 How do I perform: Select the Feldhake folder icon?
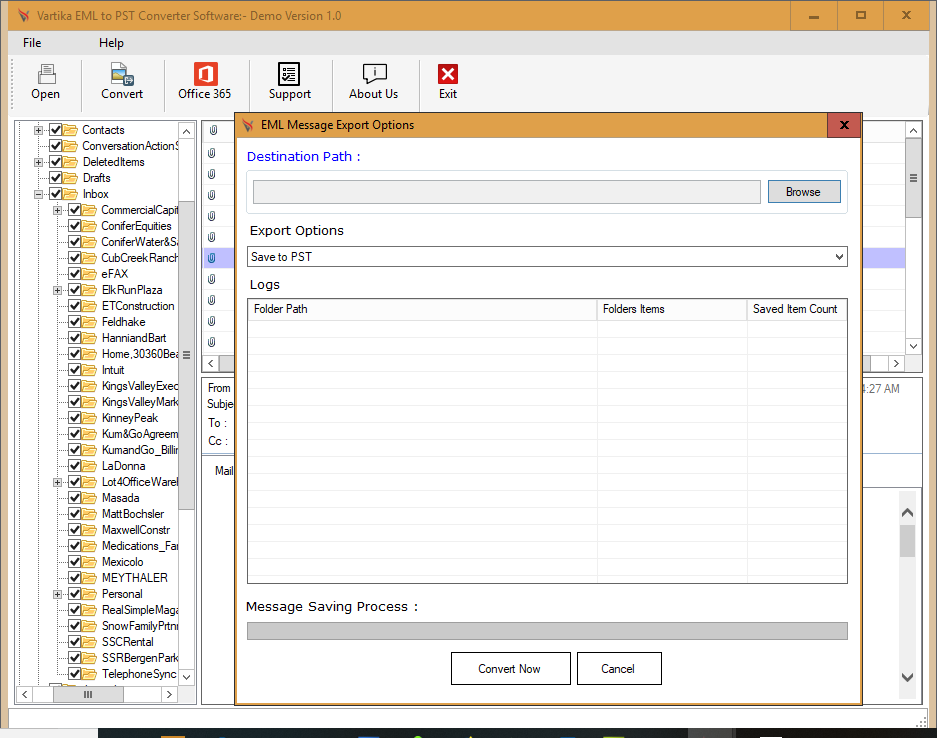click(90, 322)
